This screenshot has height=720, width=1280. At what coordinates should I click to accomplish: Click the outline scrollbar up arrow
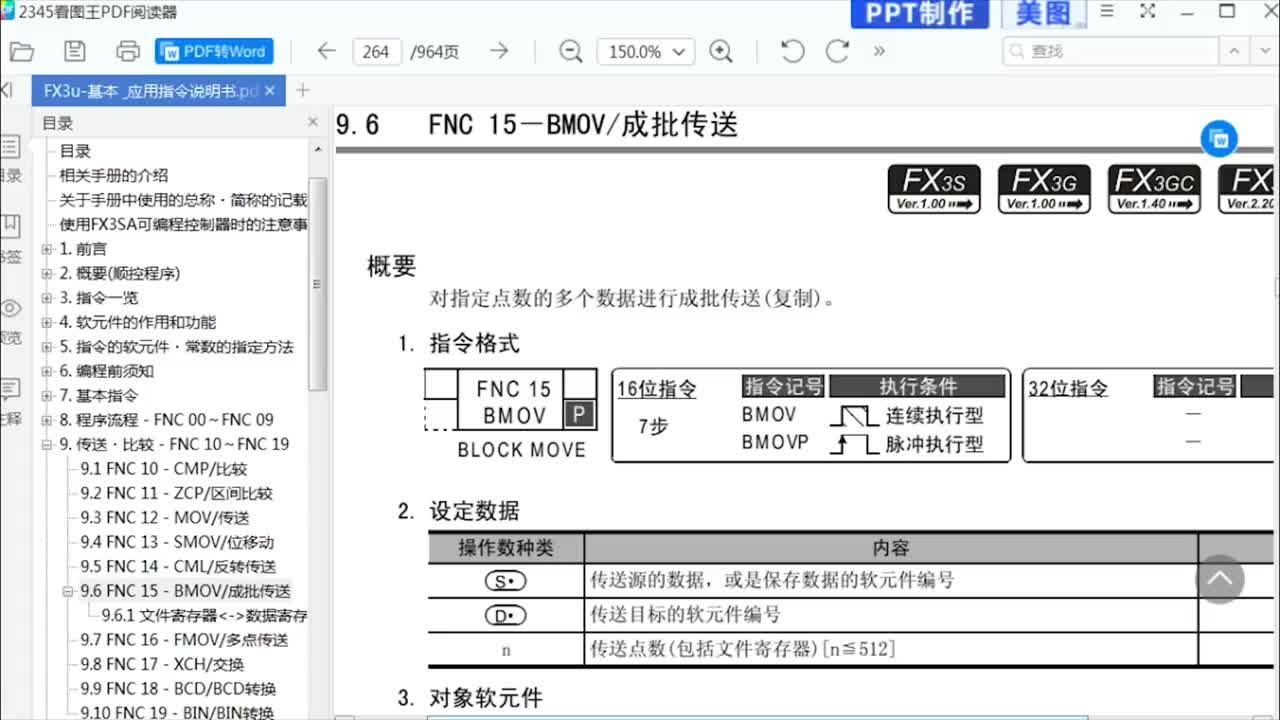[318, 150]
